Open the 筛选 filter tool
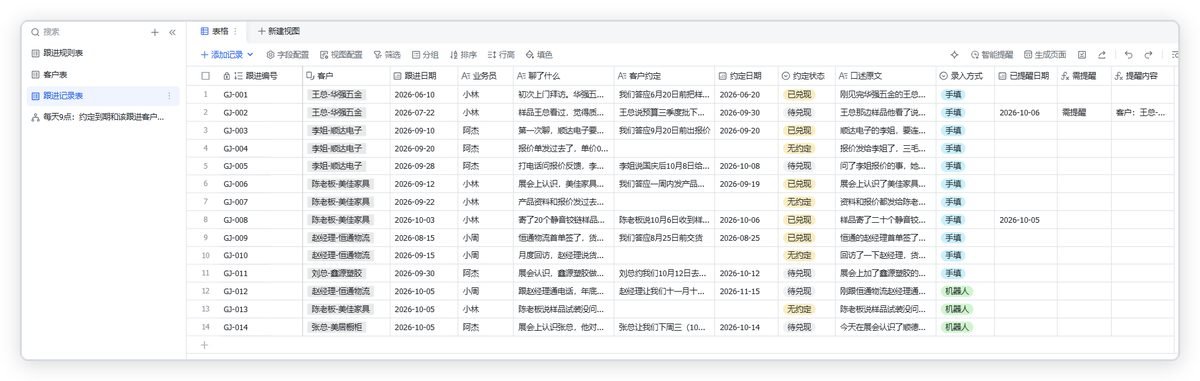1200x381 pixels. [x=387, y=55]
